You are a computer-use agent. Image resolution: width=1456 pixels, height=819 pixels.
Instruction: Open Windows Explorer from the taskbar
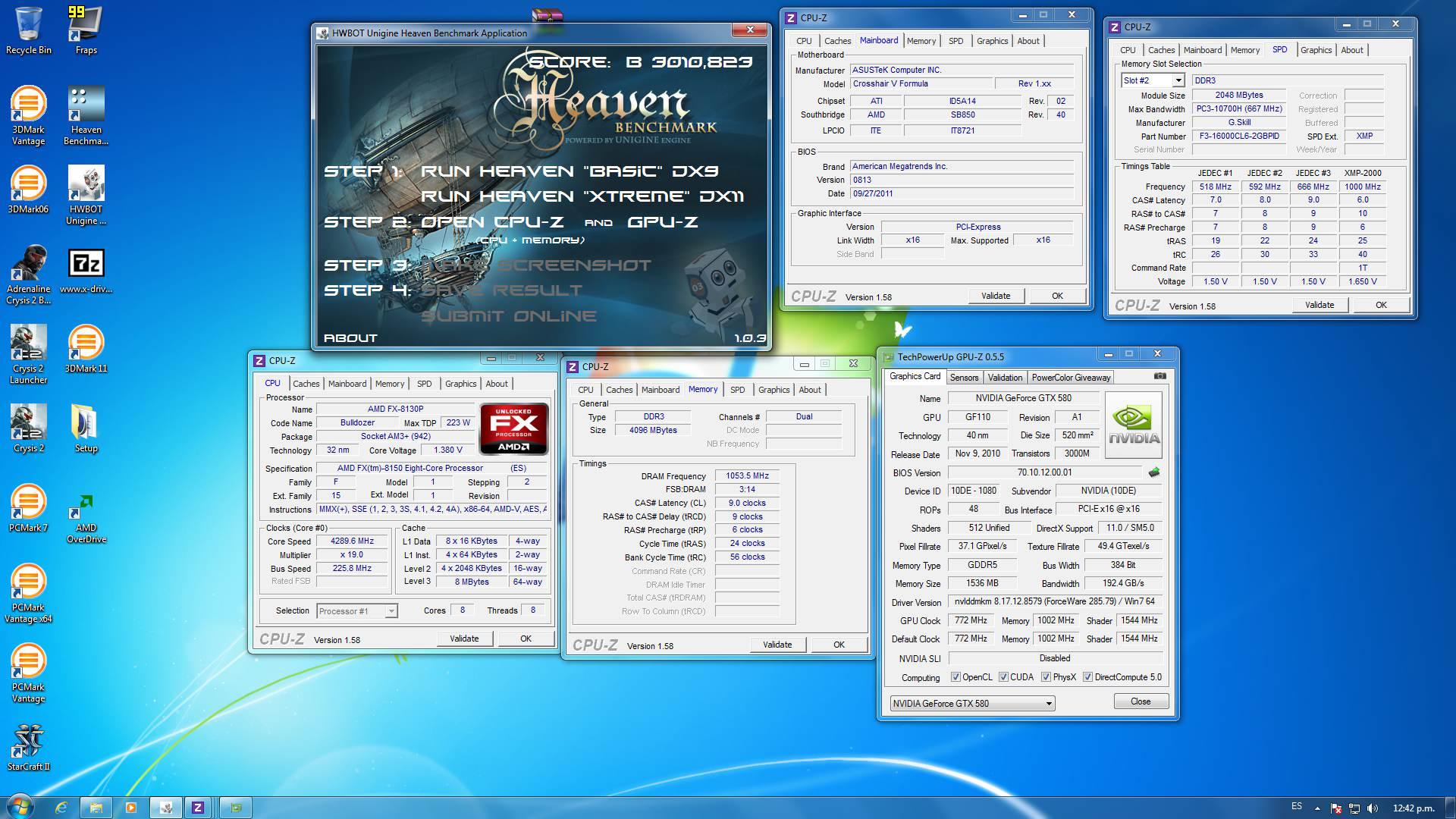pos(96,808)
